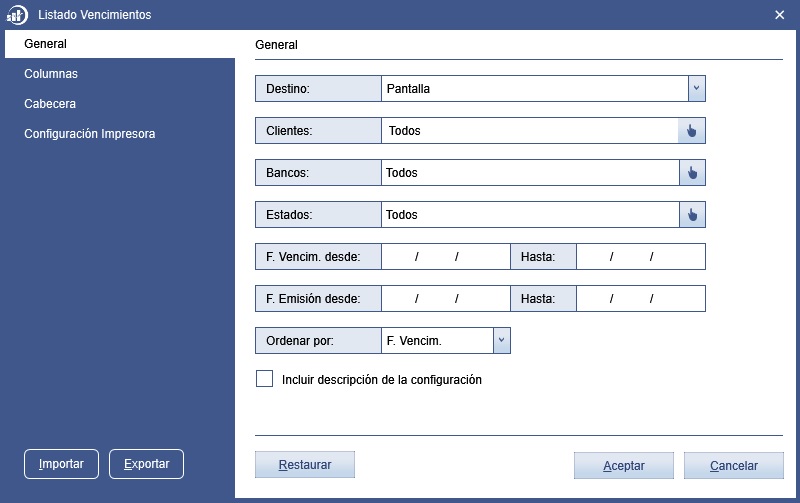Focus the F. Emisión Hasta date field
800x503 pixels.
click(x=641, y=298)
